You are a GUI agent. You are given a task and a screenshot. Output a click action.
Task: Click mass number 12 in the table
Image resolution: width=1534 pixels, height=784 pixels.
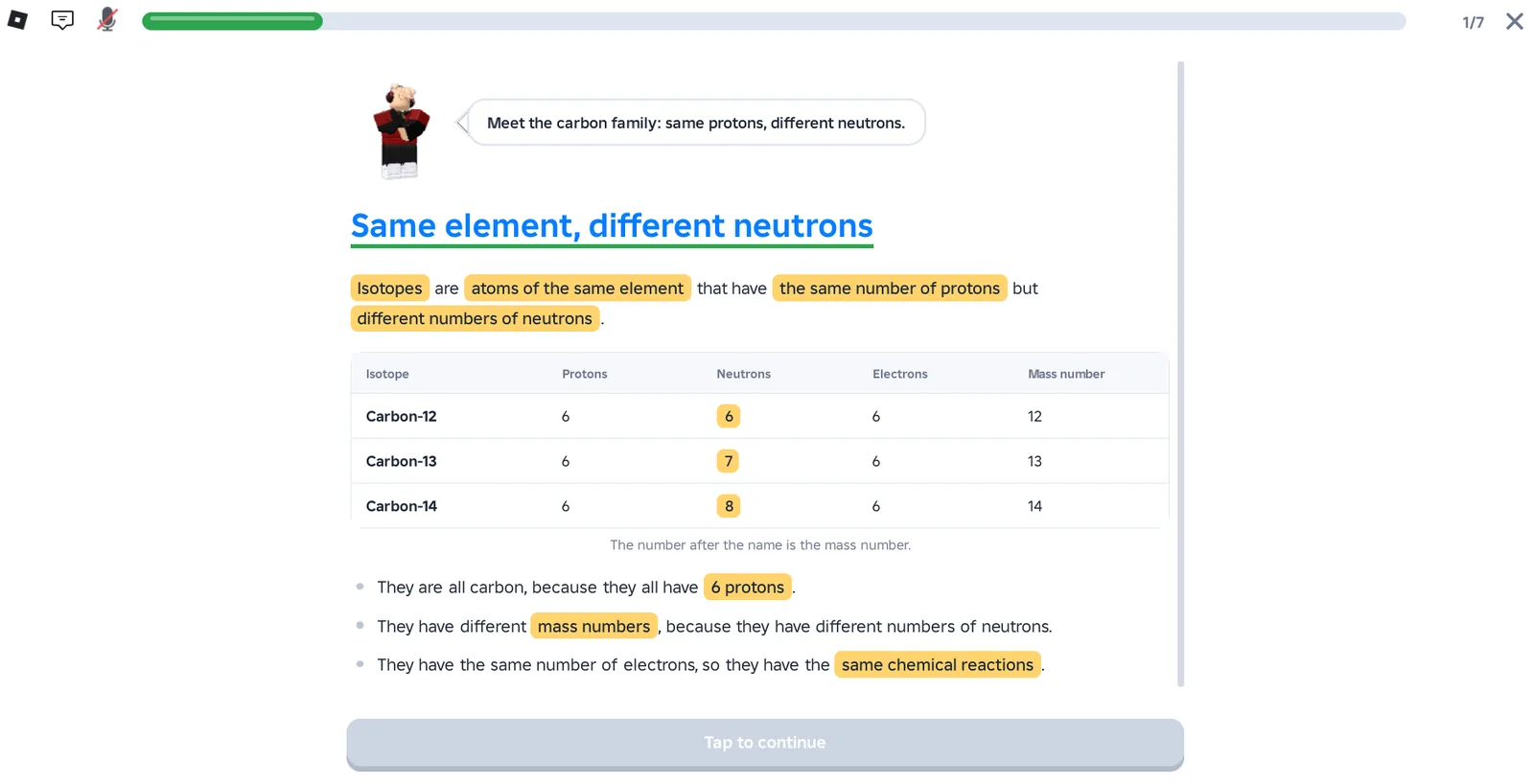(x=1034, y=416)
